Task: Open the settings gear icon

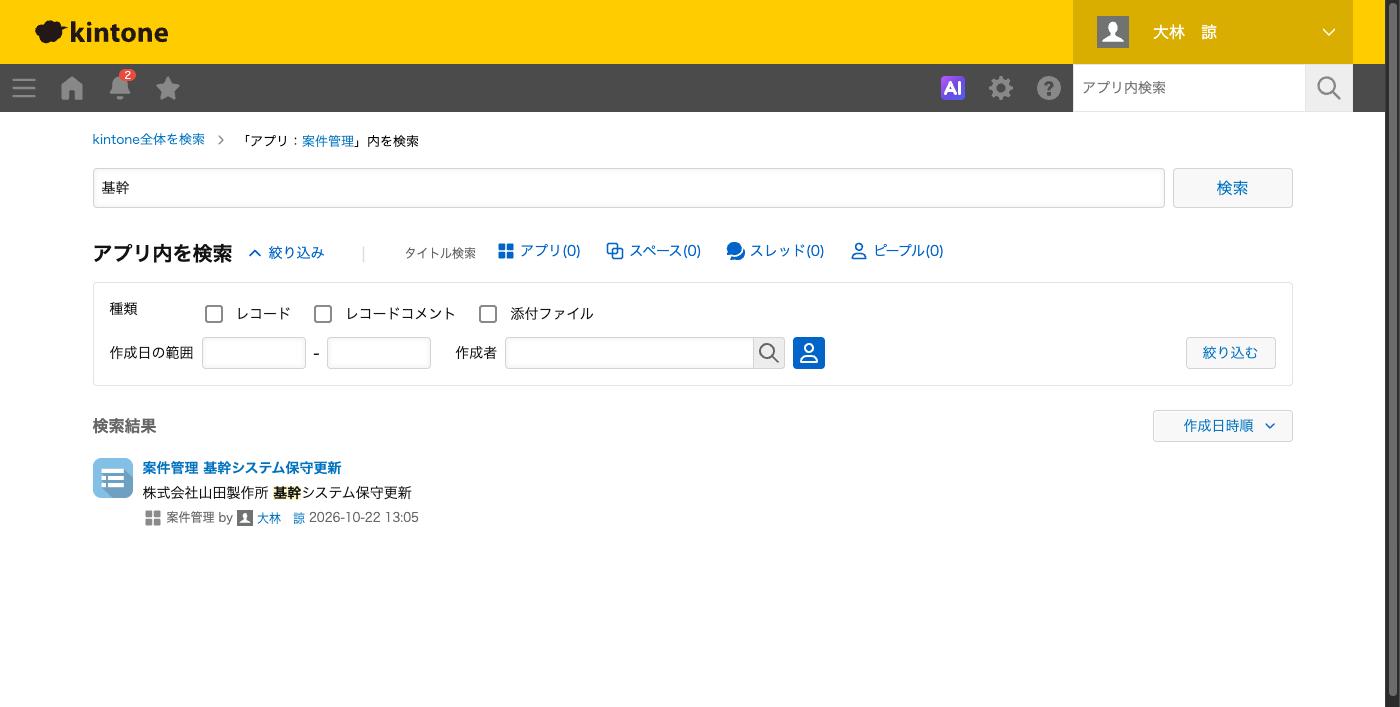Action: pos(1001,88)
